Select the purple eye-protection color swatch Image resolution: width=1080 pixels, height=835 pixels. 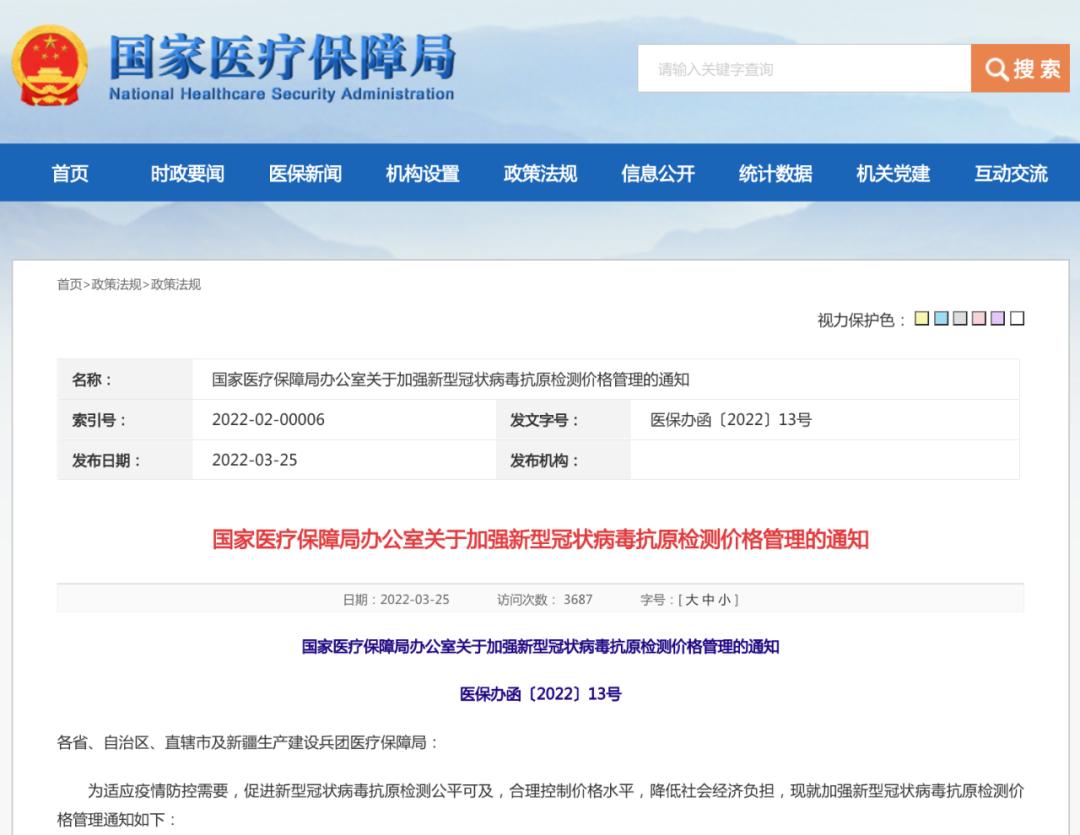(998, 318)
